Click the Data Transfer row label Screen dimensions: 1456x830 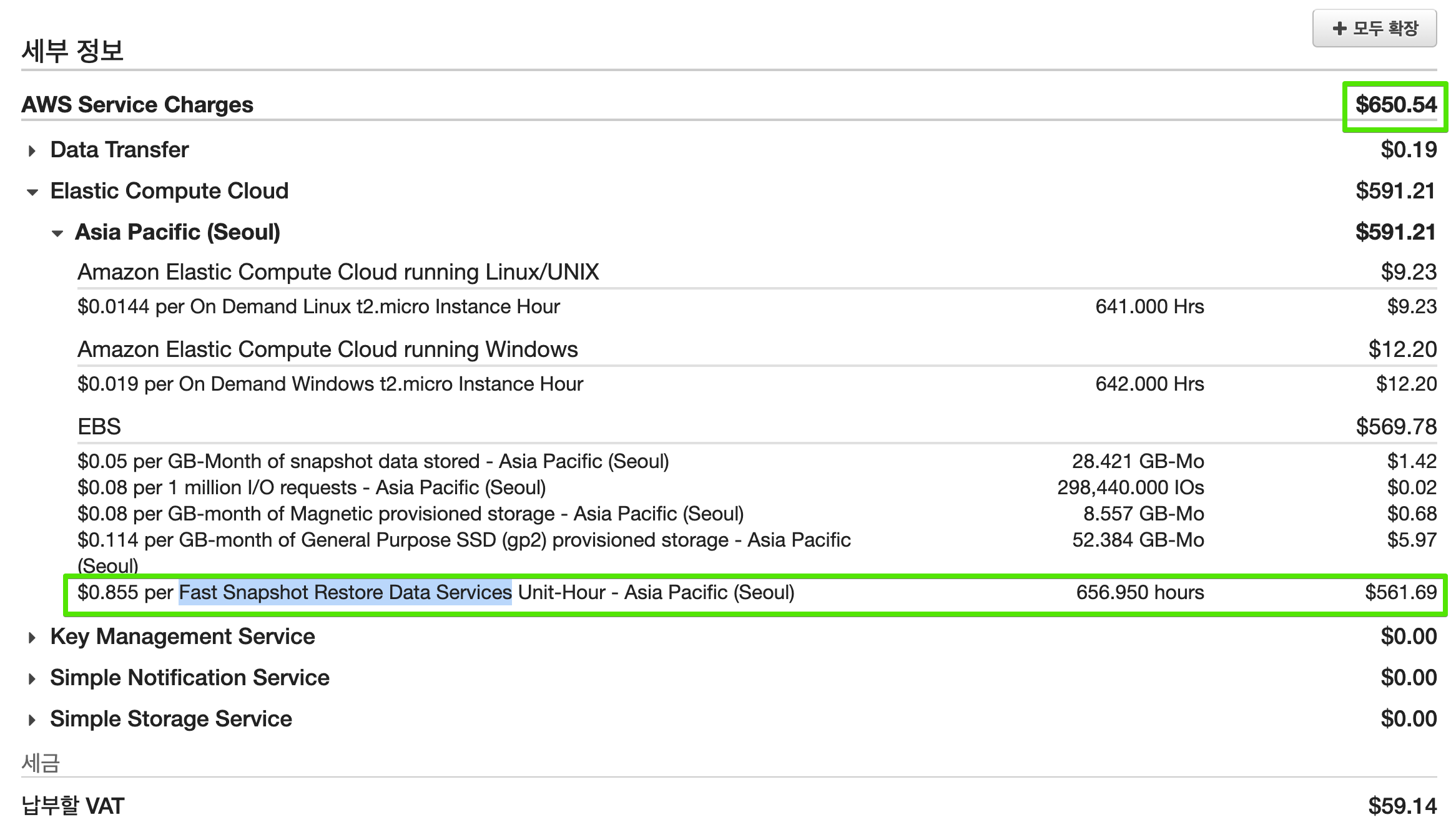click(x=119, y=150)
